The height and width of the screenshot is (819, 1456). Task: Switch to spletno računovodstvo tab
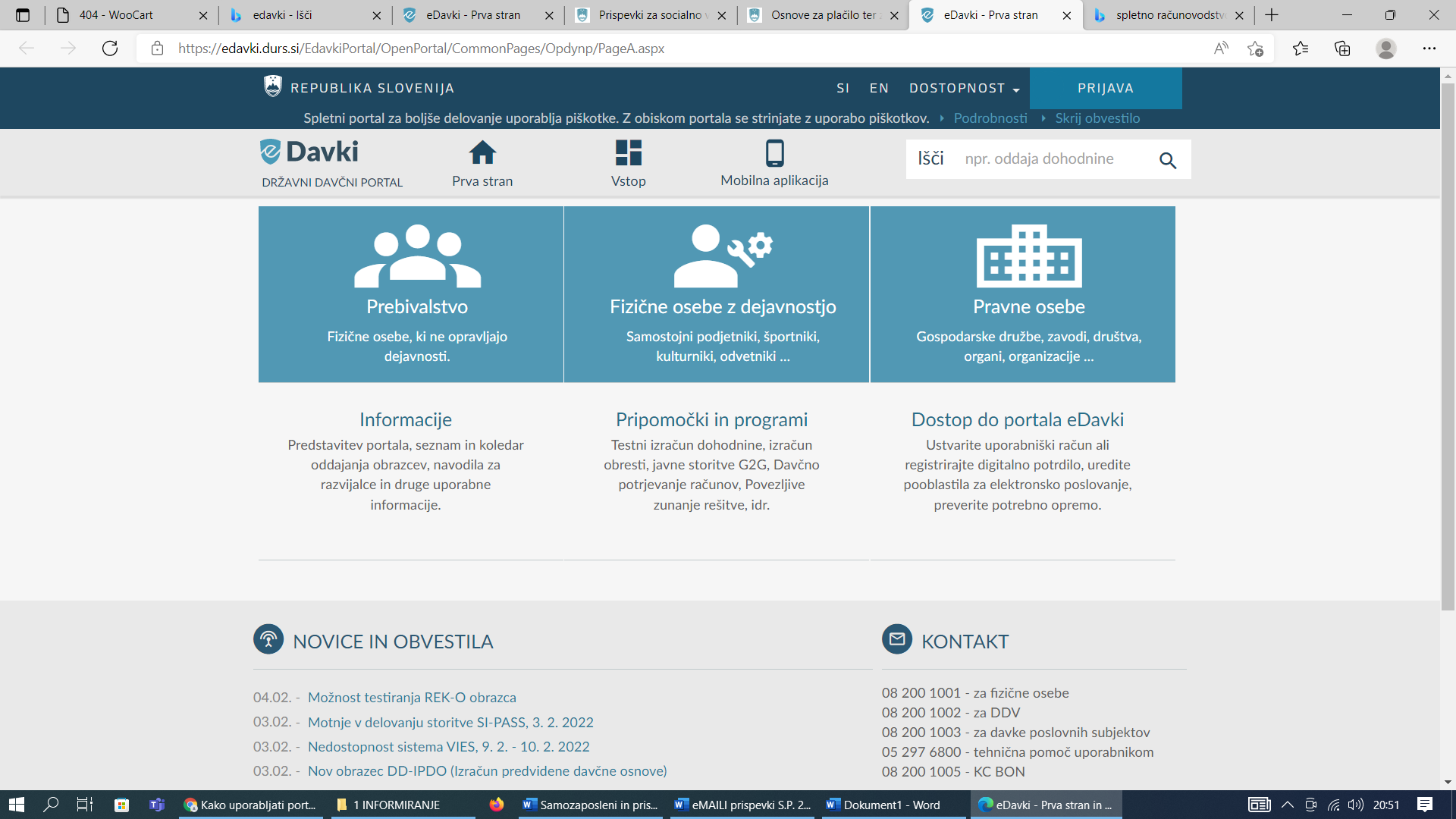(x=1168, y=15)
